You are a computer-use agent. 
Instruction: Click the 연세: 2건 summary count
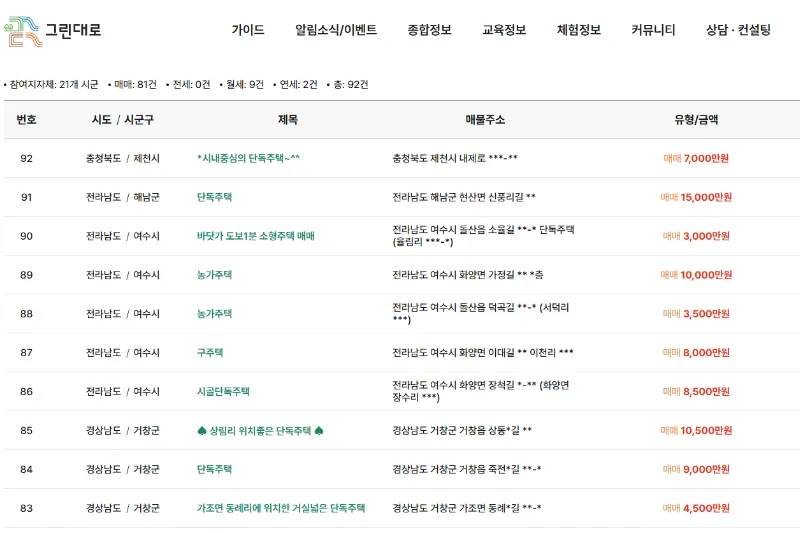(298, 84)
